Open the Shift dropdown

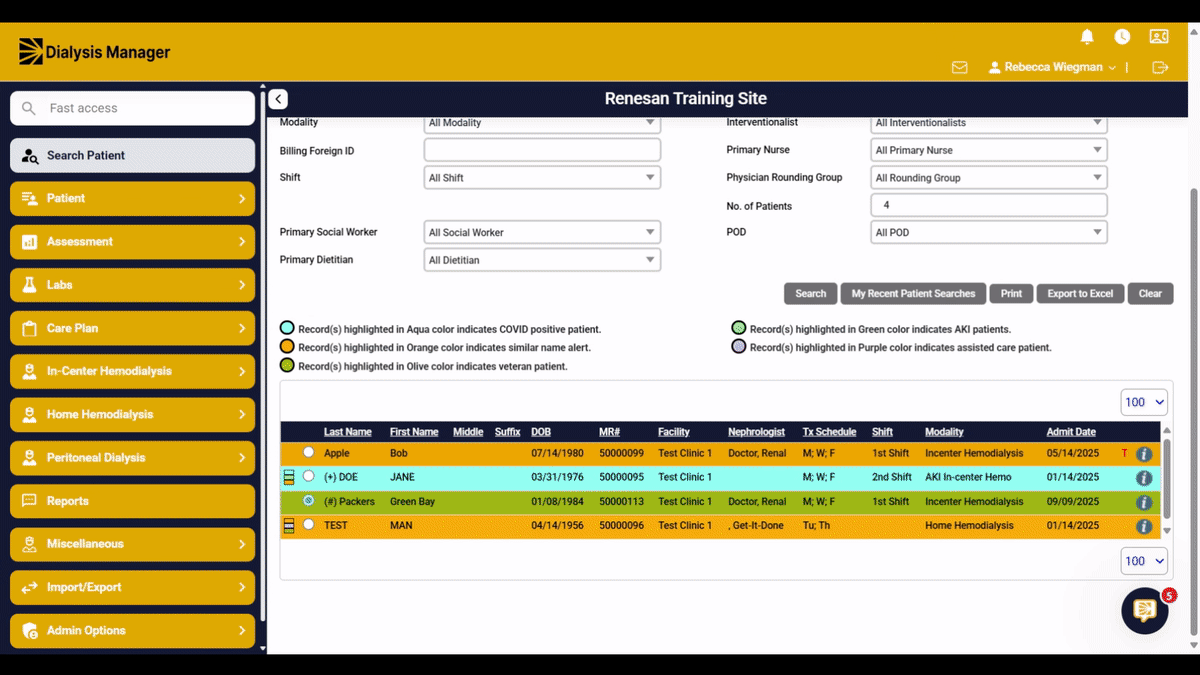542,178
